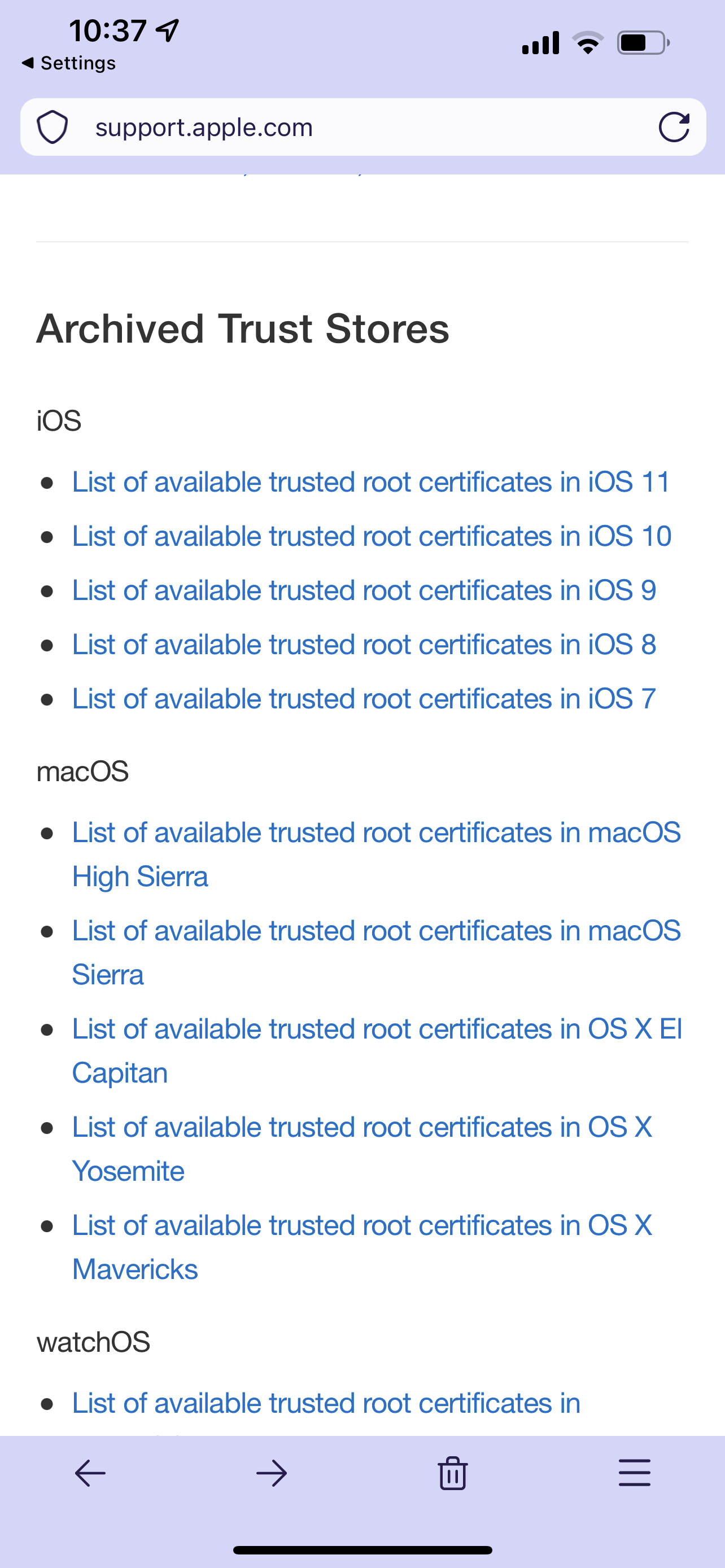Reload the page with the refresh icon
725x1568 pixels.
point(674,127)
